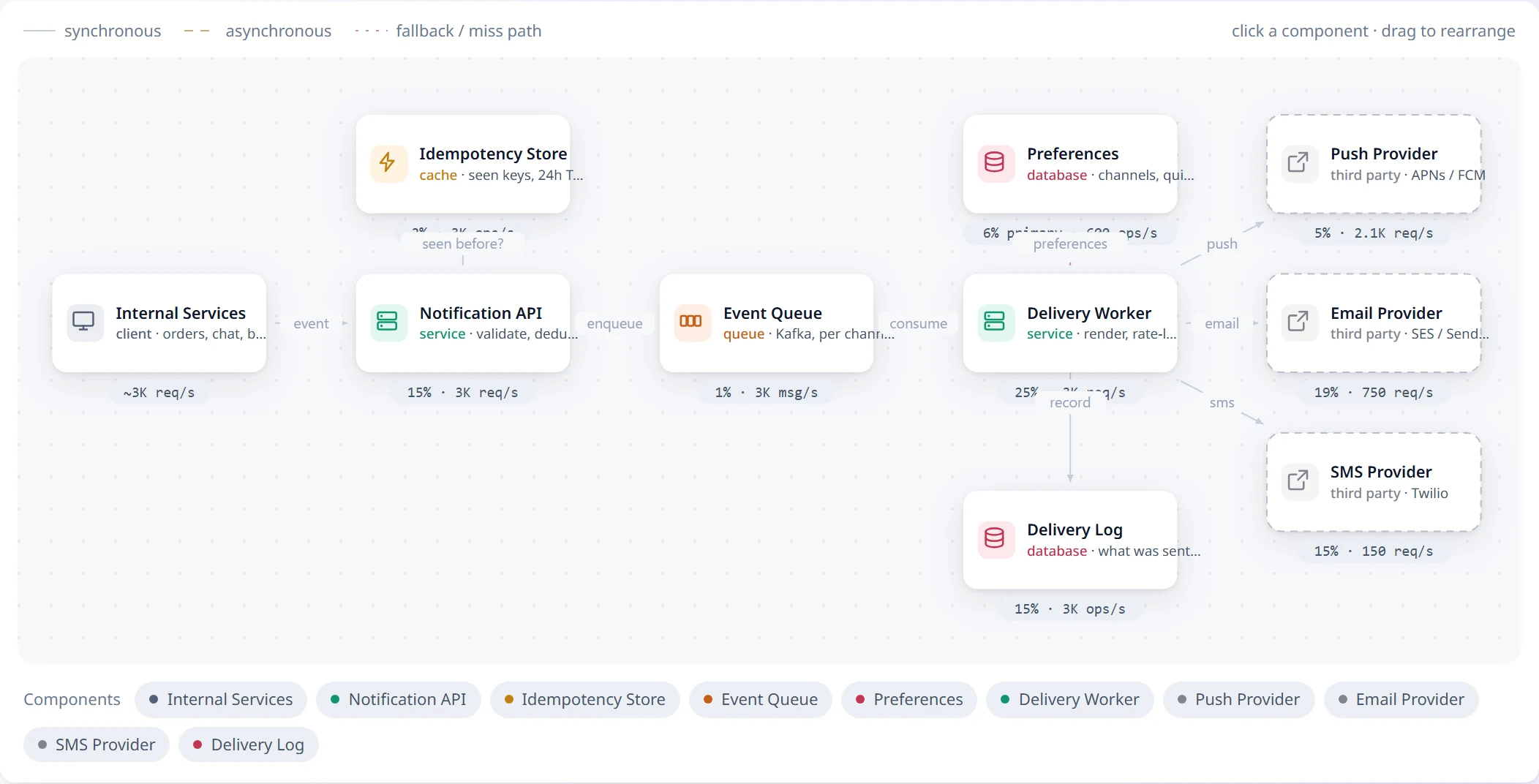Click the '15% · 3K req/s' load badge

463,393
